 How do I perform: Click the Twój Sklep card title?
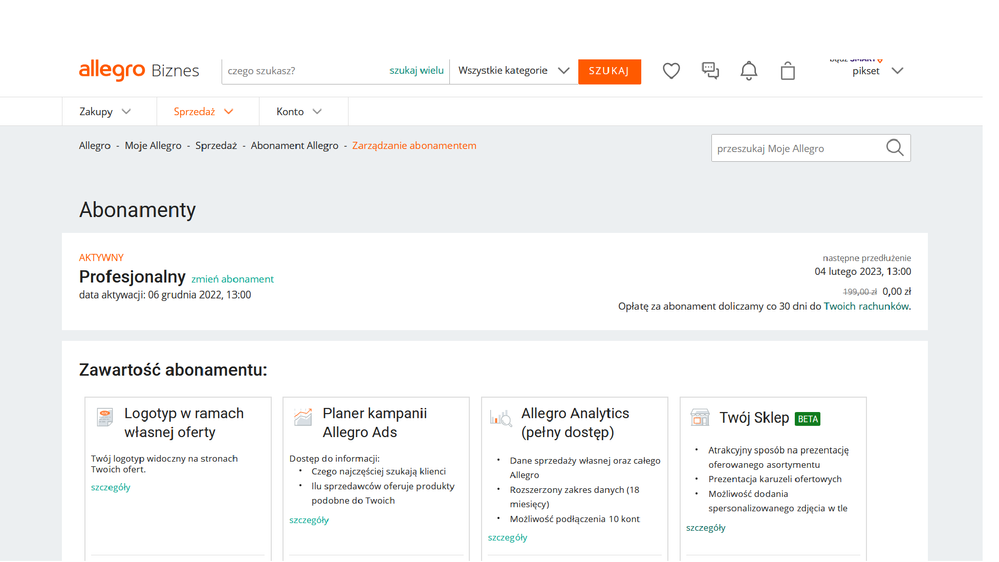point(754,418)
